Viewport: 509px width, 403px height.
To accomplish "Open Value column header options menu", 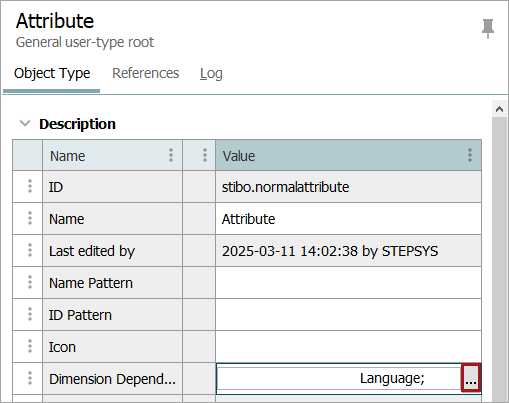I will click(470, 155).
